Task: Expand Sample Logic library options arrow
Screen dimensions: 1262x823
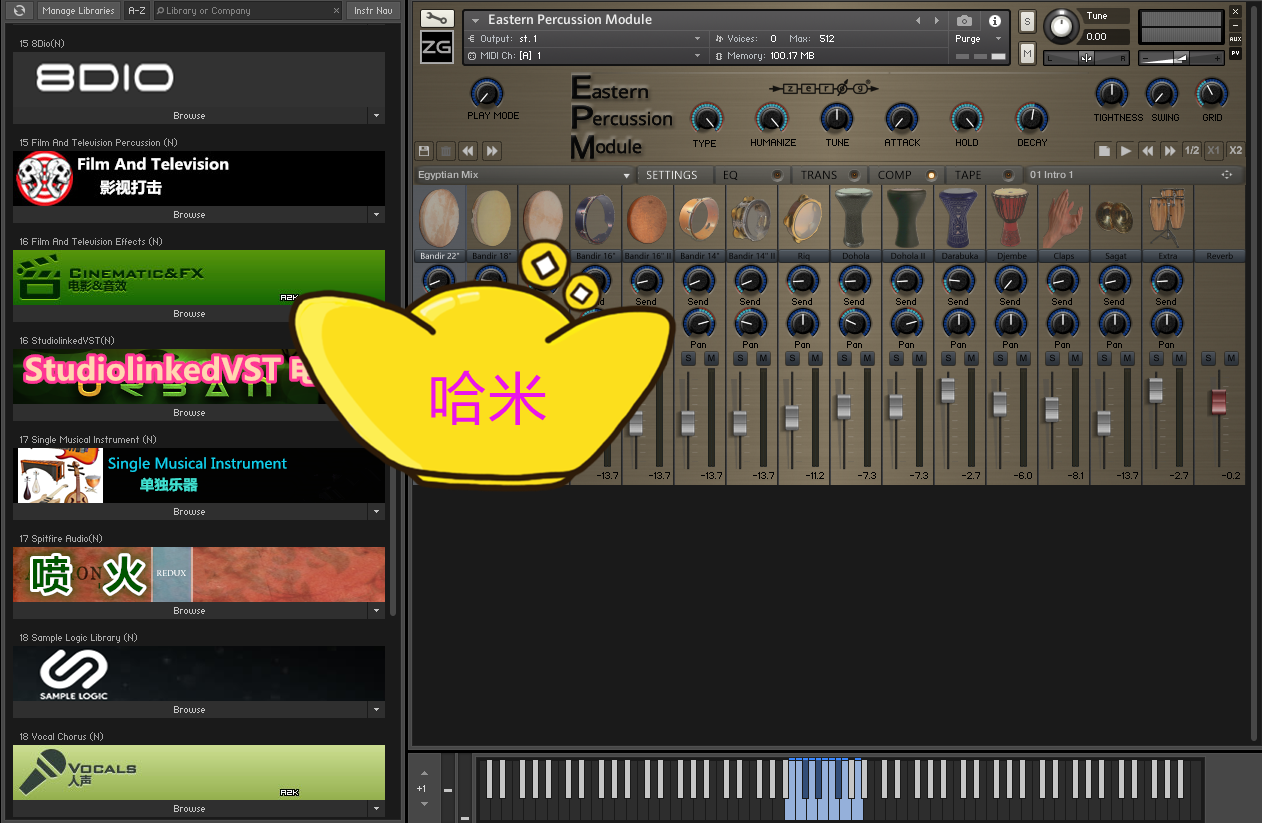Action: pos(377,710)
